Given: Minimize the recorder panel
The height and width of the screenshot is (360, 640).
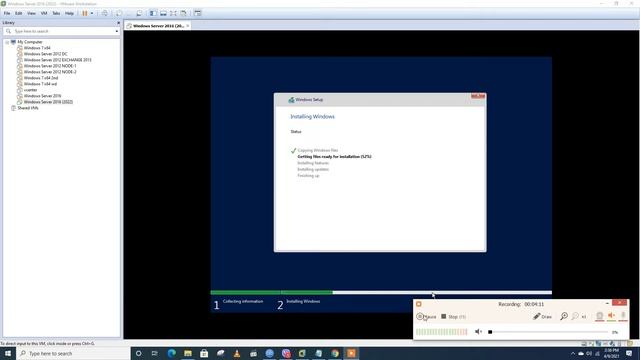Looking at the screenshot, I should (607, 303).
